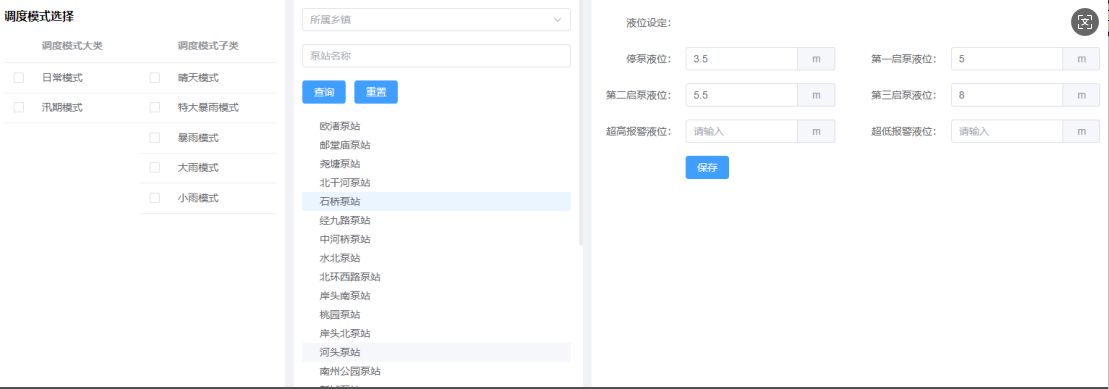Image resolution: width=1109 pixels, height=389 pixels.
Task: Select 欧渚泵站 in the station list
Action: pos(436,127)
